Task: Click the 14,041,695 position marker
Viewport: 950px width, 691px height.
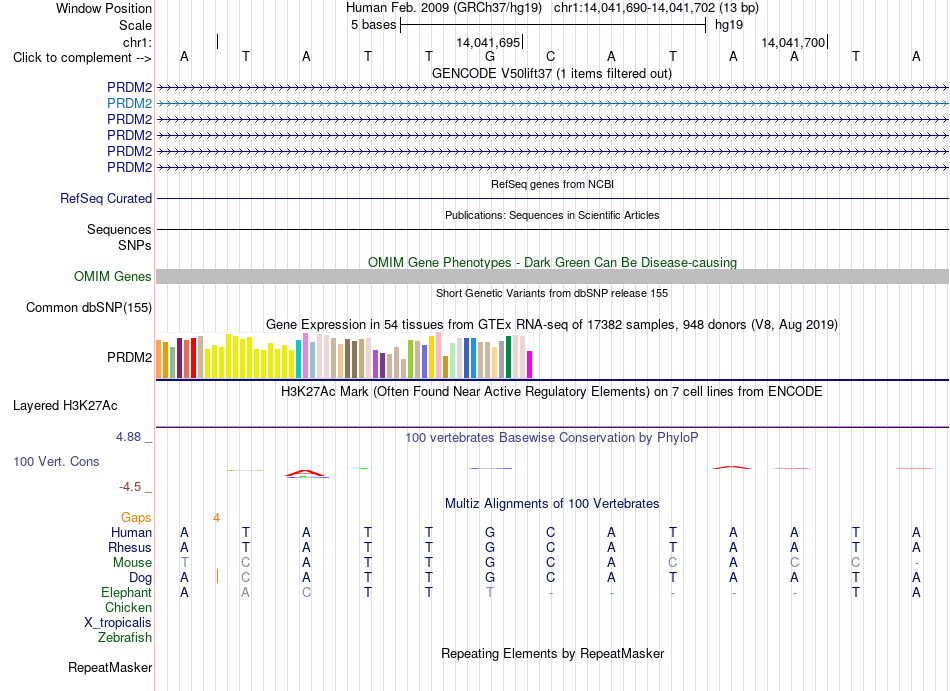Action: [488, 42]
